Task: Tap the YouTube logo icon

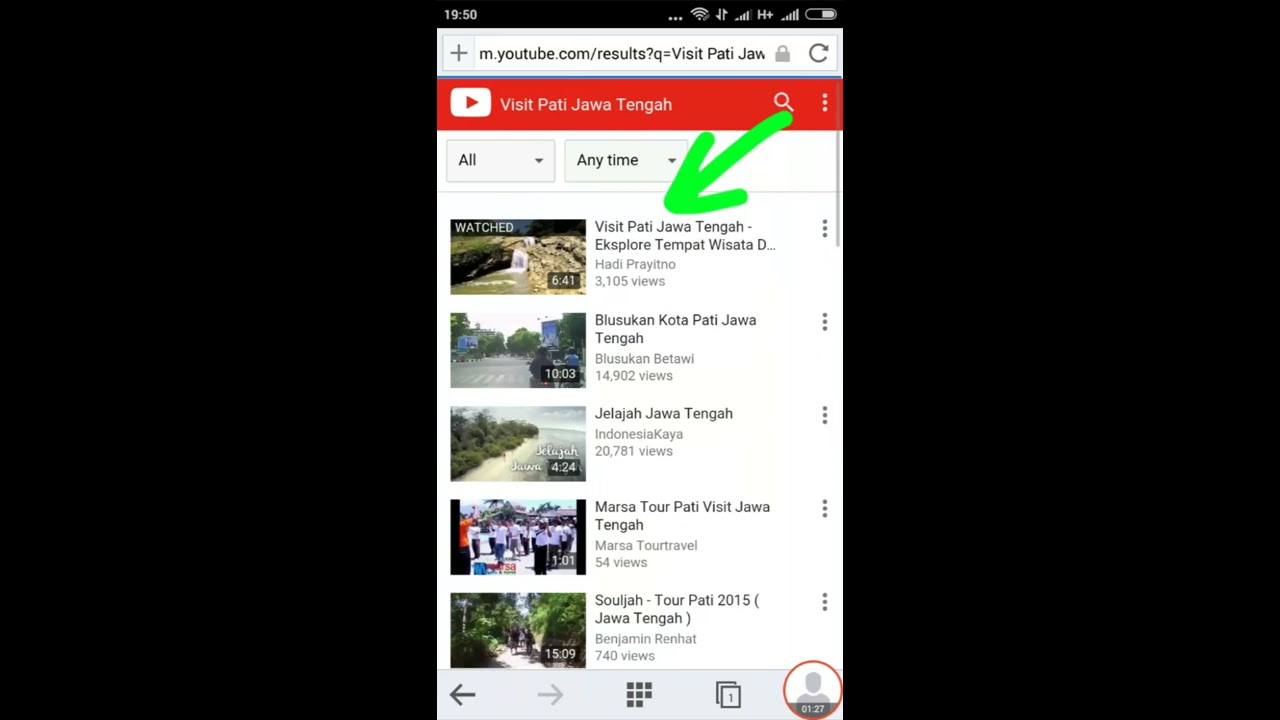Action: [x=470, y=104]
